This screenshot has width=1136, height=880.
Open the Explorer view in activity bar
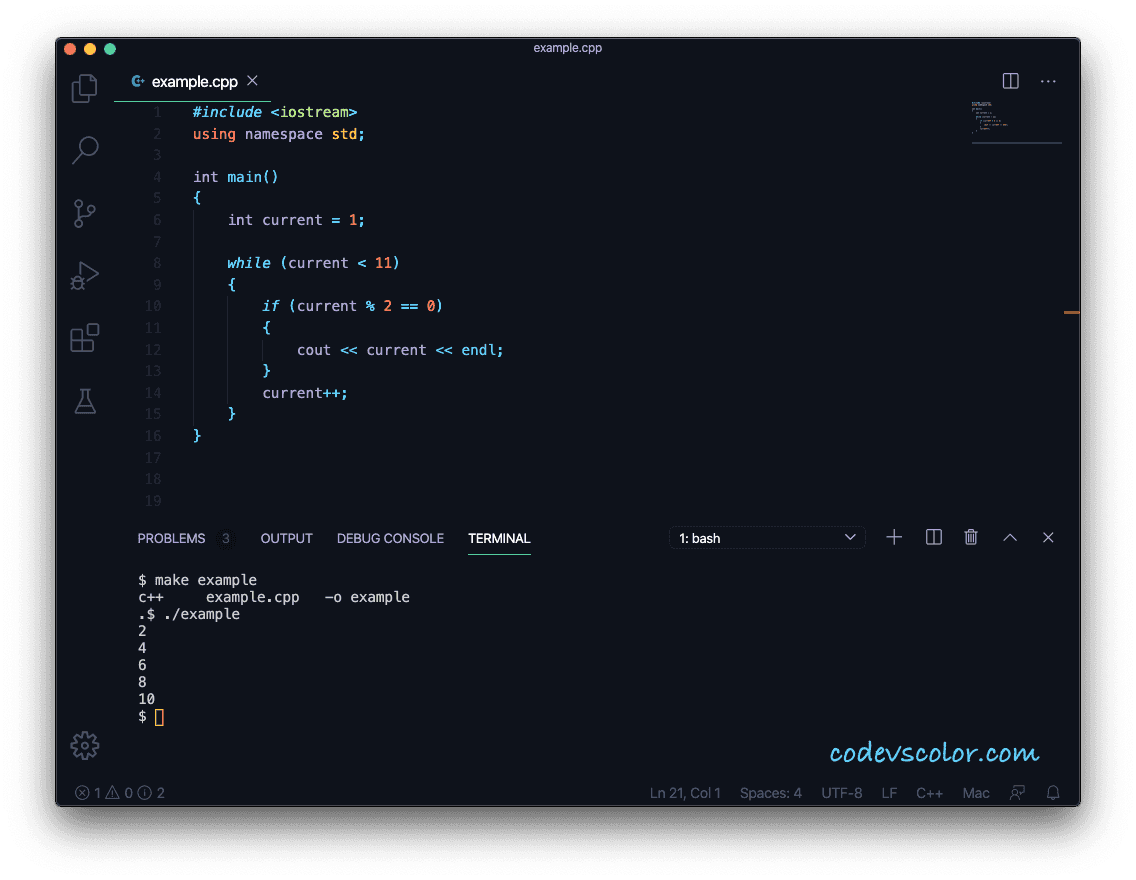point(85,89)
